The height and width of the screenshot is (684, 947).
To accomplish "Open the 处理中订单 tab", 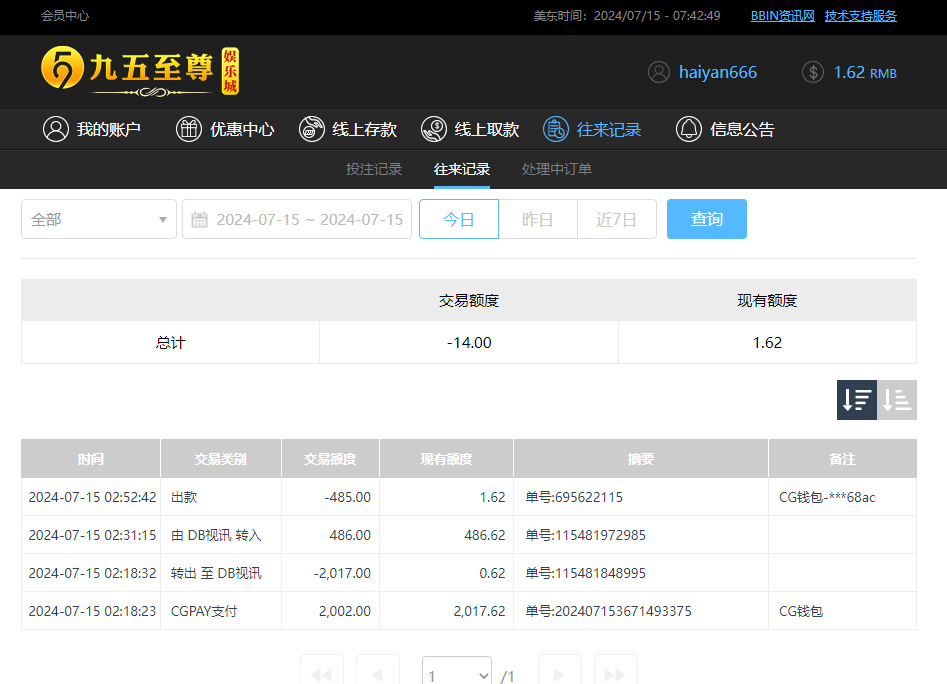I will [556, 169].
